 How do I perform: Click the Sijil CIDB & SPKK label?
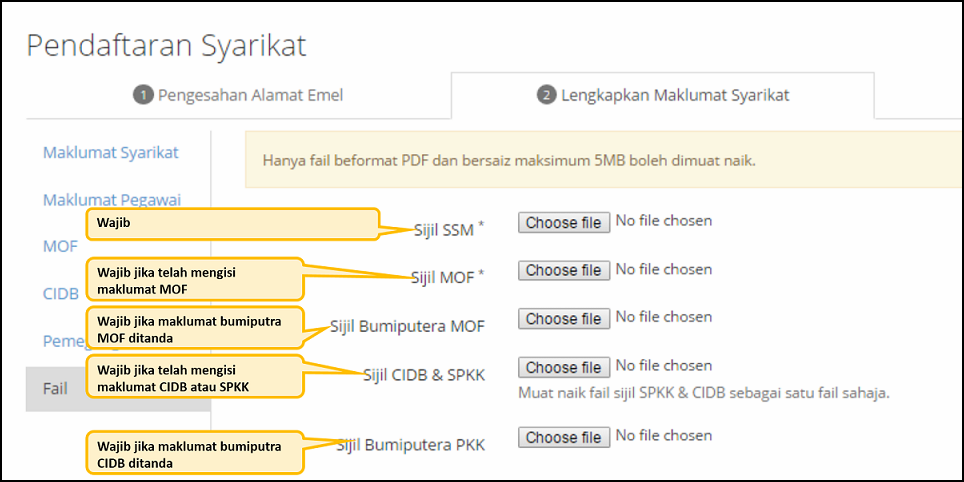424,373
